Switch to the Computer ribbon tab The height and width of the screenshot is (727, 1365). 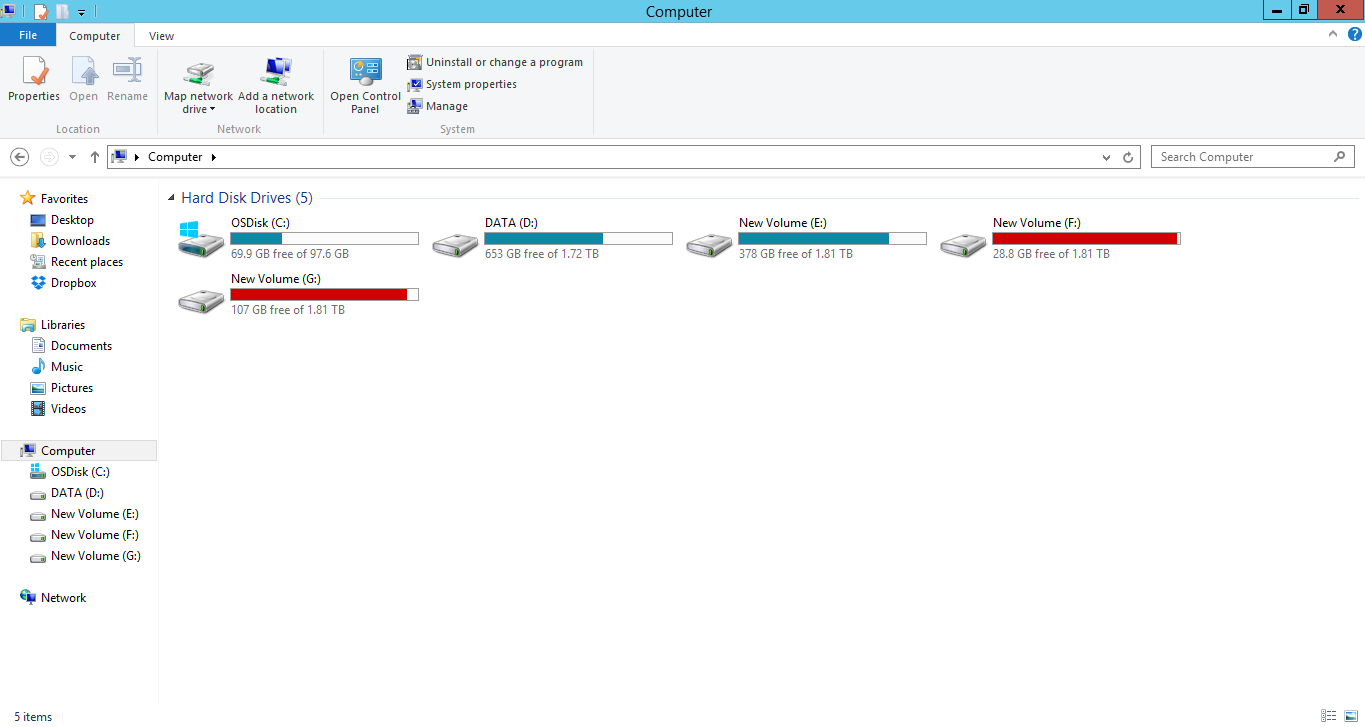[95, 36]
